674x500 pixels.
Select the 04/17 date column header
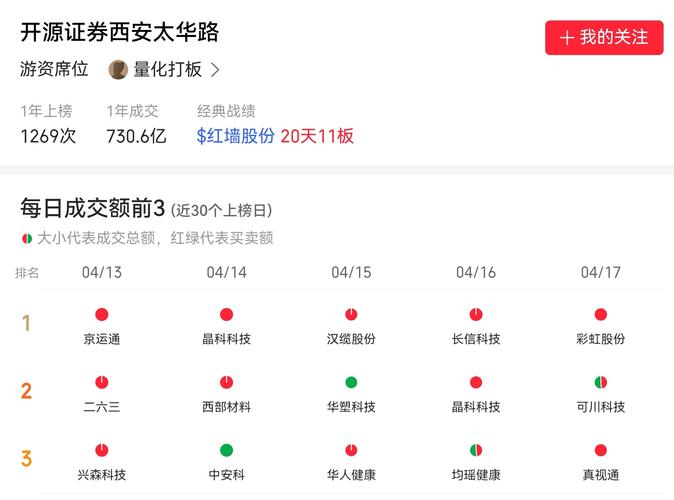(600, 272)
